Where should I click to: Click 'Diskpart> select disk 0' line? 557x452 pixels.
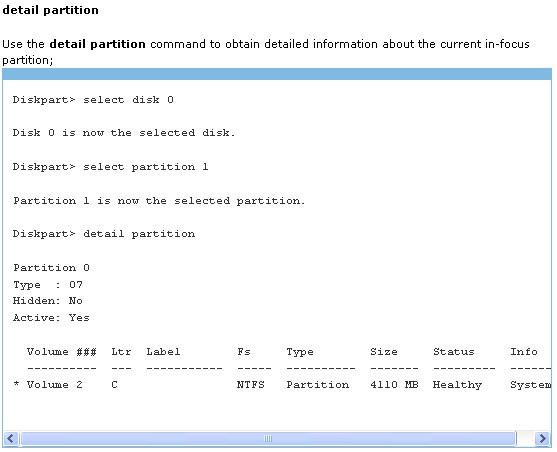(93, 99)
